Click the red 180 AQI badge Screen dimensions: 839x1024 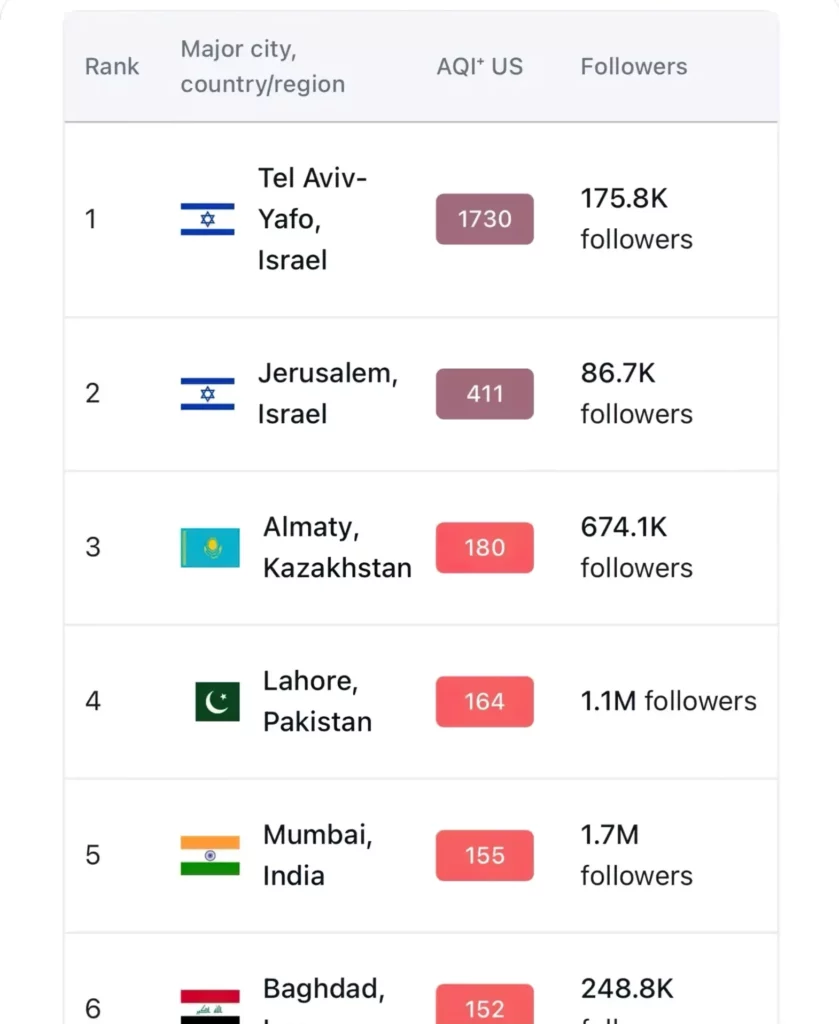click(x=485, y=548)
